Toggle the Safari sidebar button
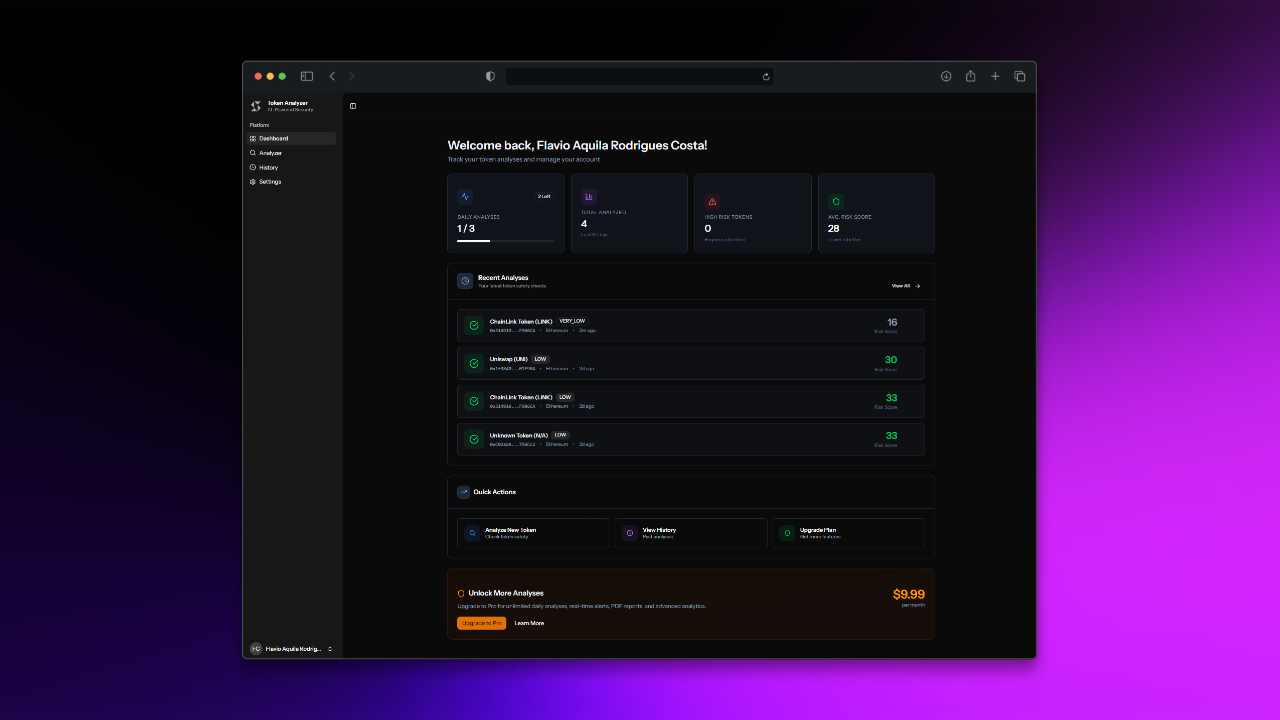 [x=307, y=76]
